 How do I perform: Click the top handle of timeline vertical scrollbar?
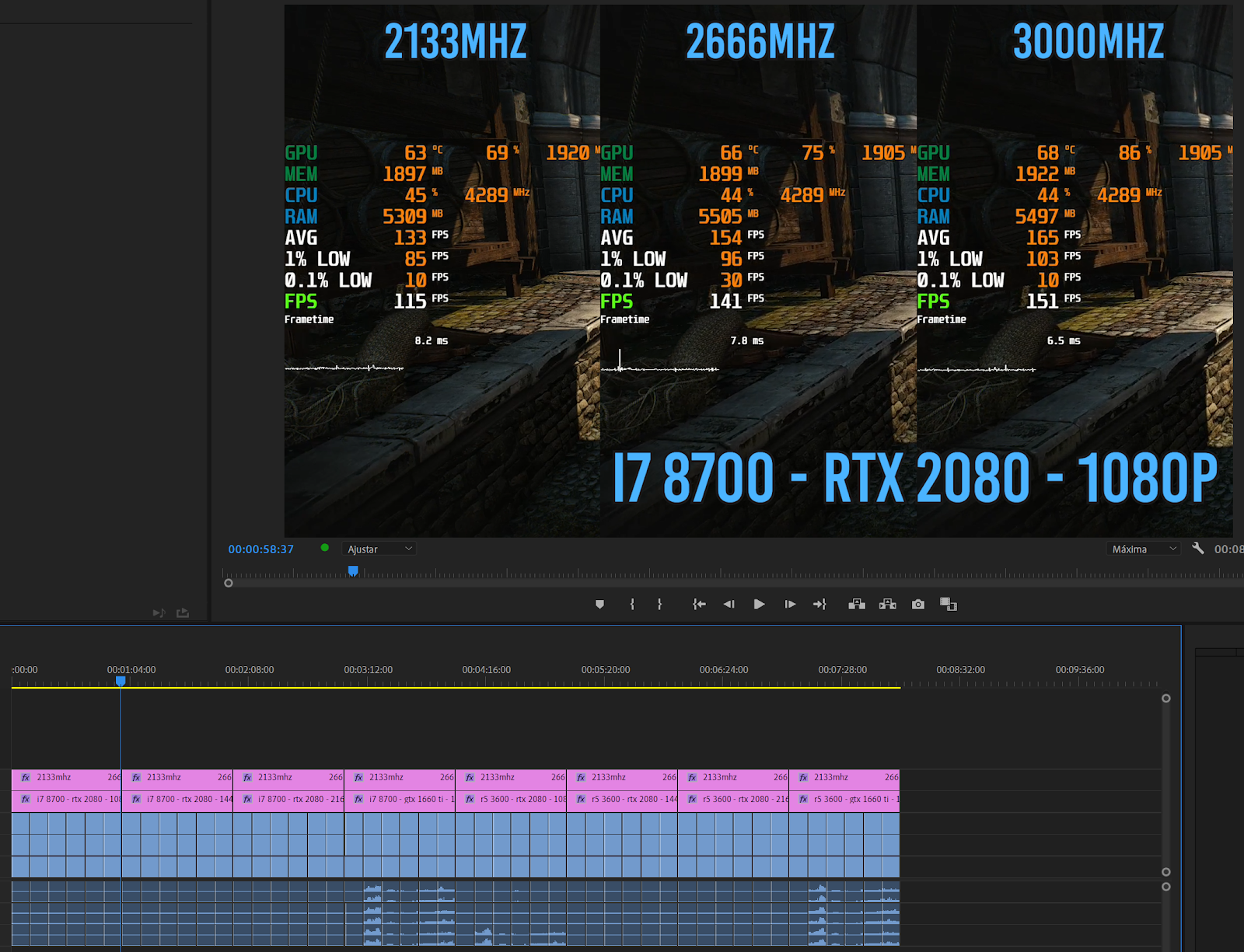click(x=1166, y=698)
